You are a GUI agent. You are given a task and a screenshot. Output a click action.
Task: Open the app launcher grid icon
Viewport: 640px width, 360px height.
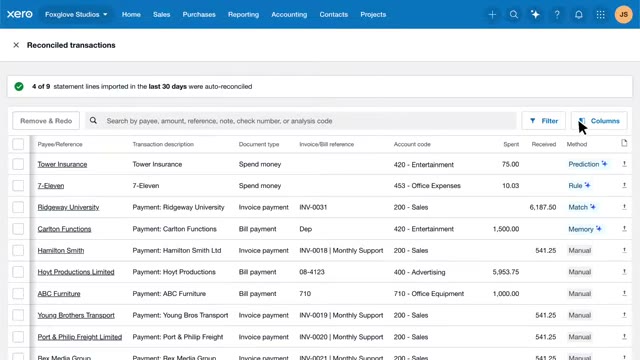pyautogui.click(x=600, y=15)
